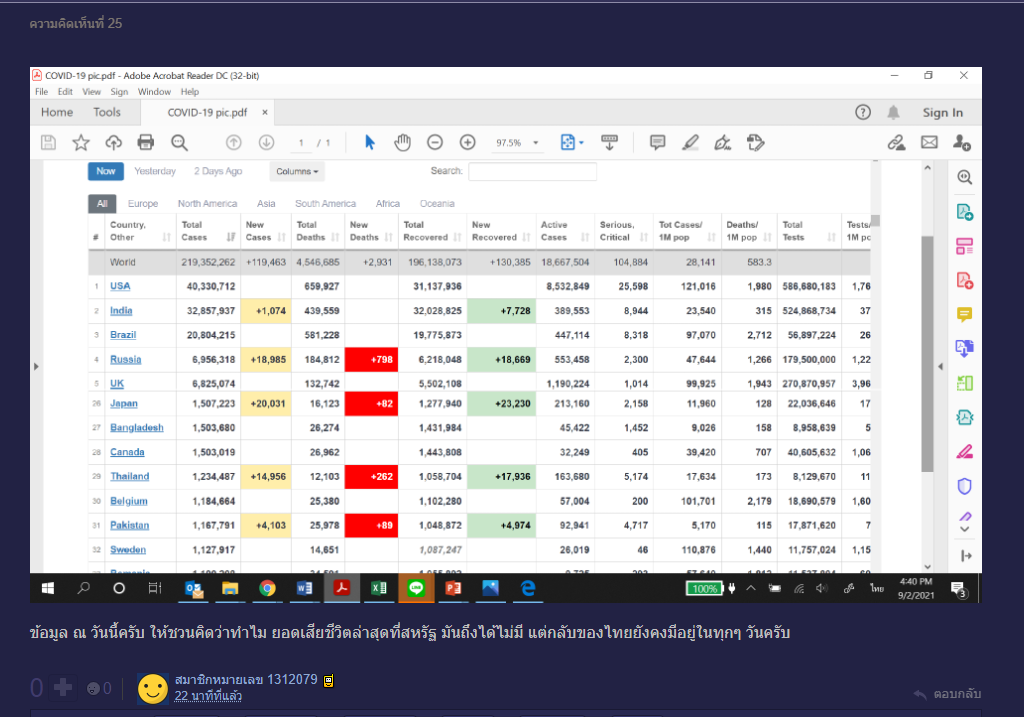Viewport: 1024px width, 717px height.
Task: Open the Help question mark icon
Action: click(863, 112)
